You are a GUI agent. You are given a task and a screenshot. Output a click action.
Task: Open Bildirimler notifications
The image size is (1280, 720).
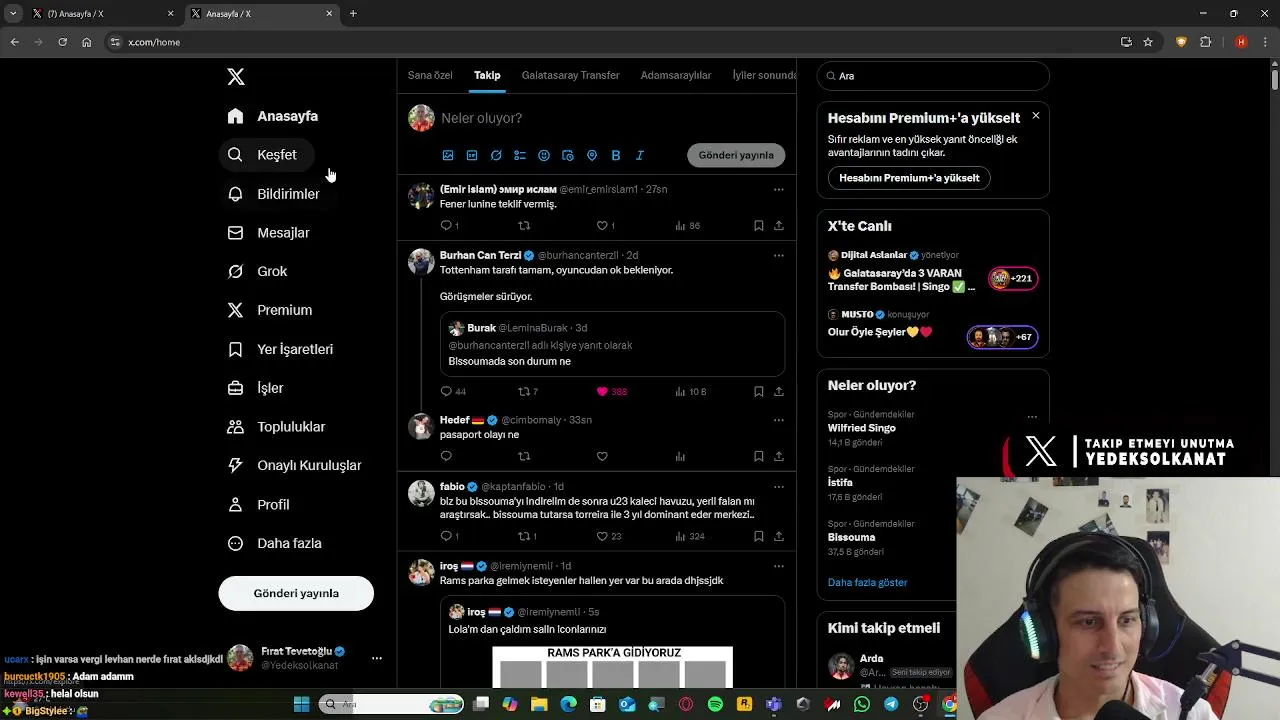(274, 194)
